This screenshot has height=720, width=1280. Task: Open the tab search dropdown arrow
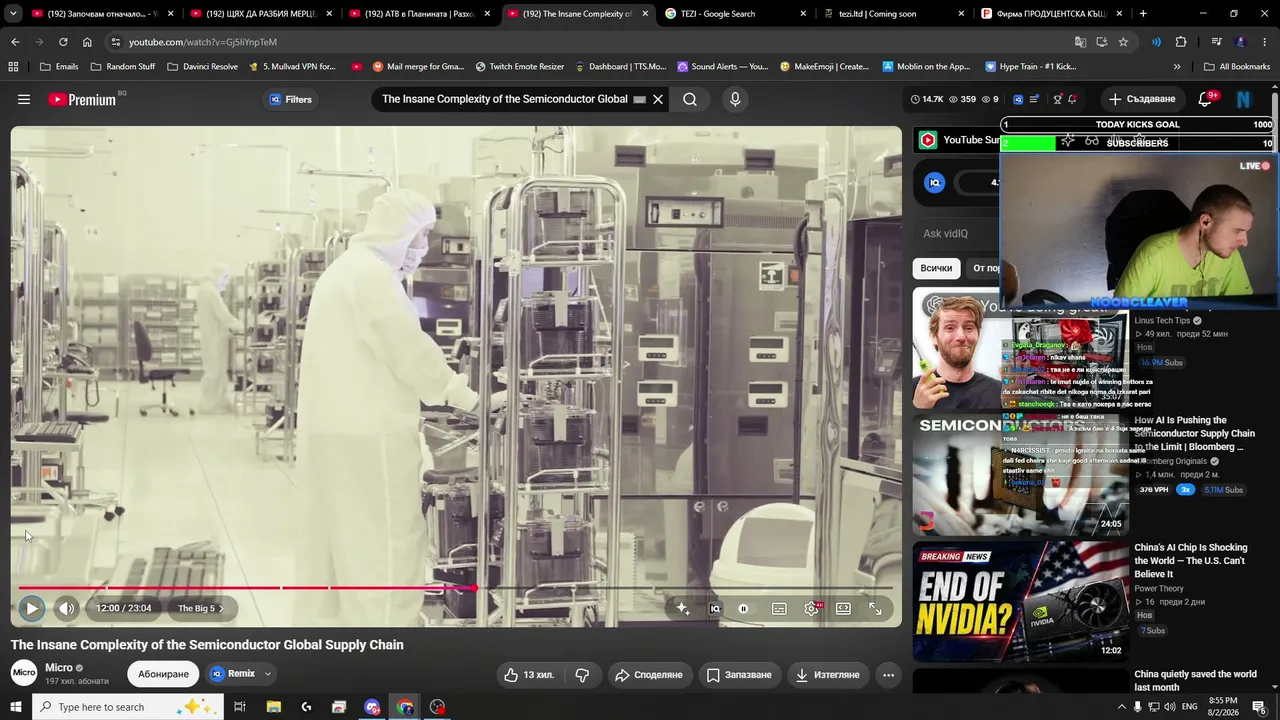tap(13, 14)
